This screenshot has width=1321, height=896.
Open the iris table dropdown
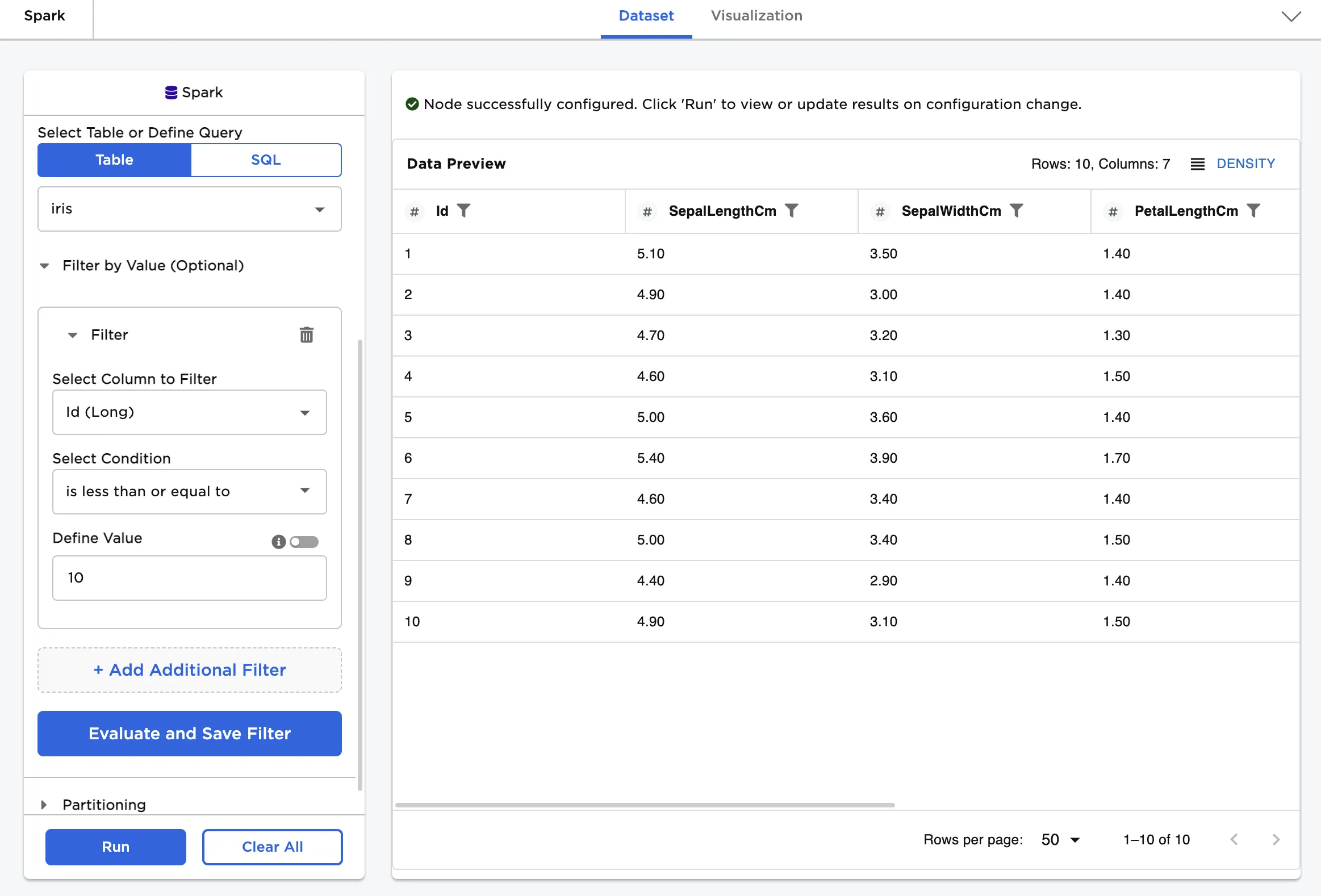pyautogui.click(x=189, y=209)
